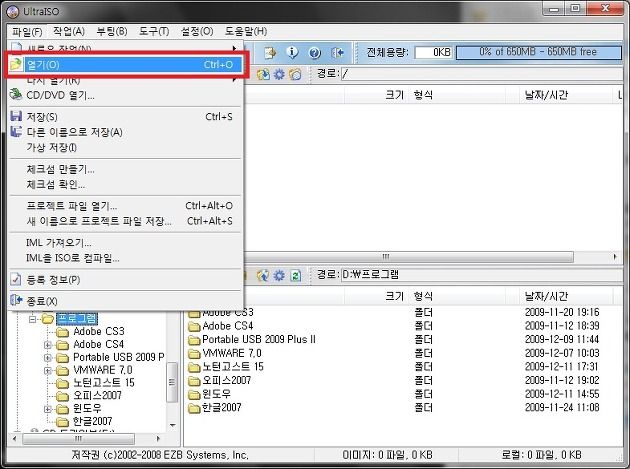Click the icon beside 다른 이름으로 저장(A)
The height and width of the screenshot is (469, 630).
(16, 131)
